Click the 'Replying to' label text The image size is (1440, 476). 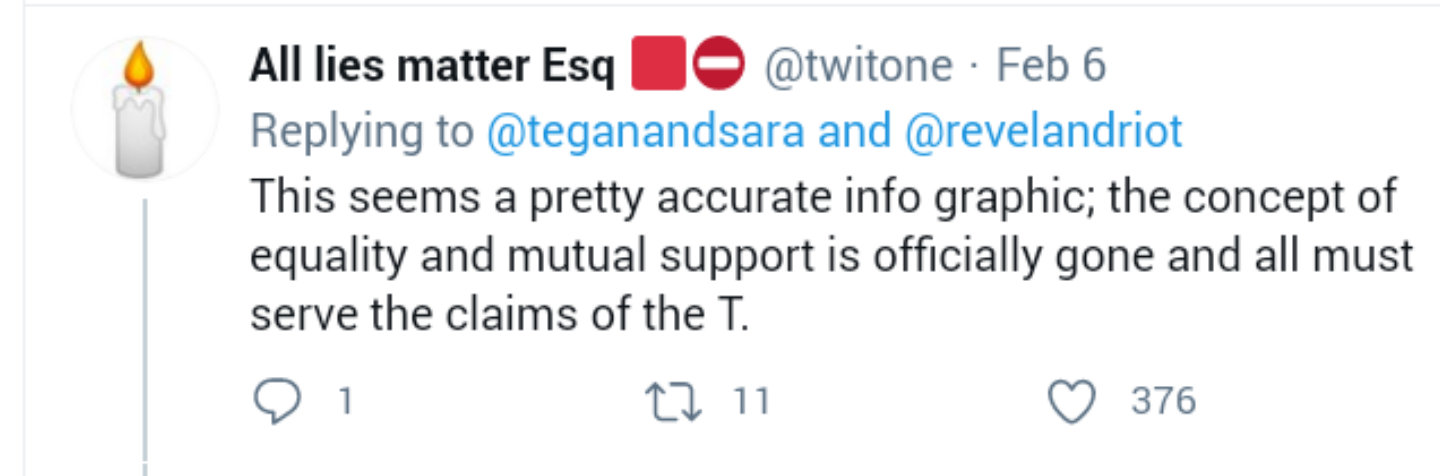click(362, 131)
